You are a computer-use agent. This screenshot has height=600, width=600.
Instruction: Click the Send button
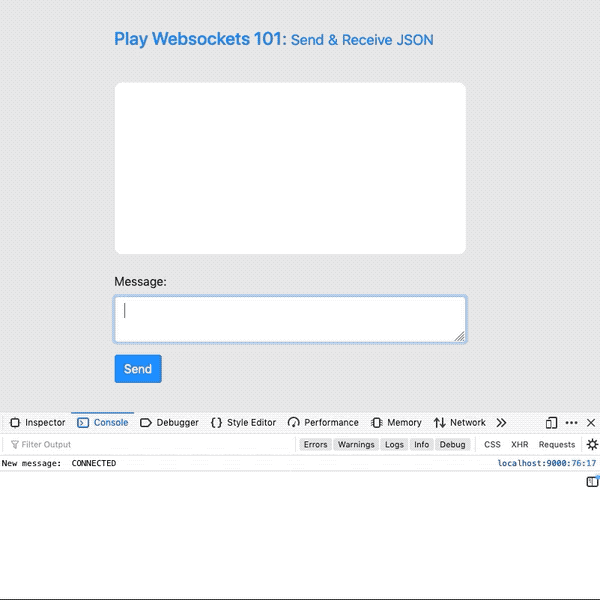coord(138,368)
